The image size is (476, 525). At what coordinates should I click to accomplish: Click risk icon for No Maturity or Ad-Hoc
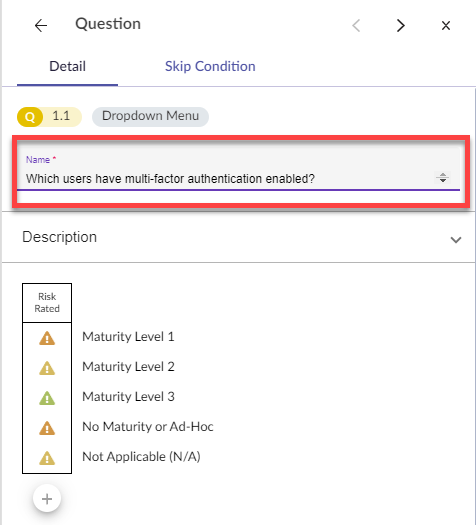tap(47, 428)
